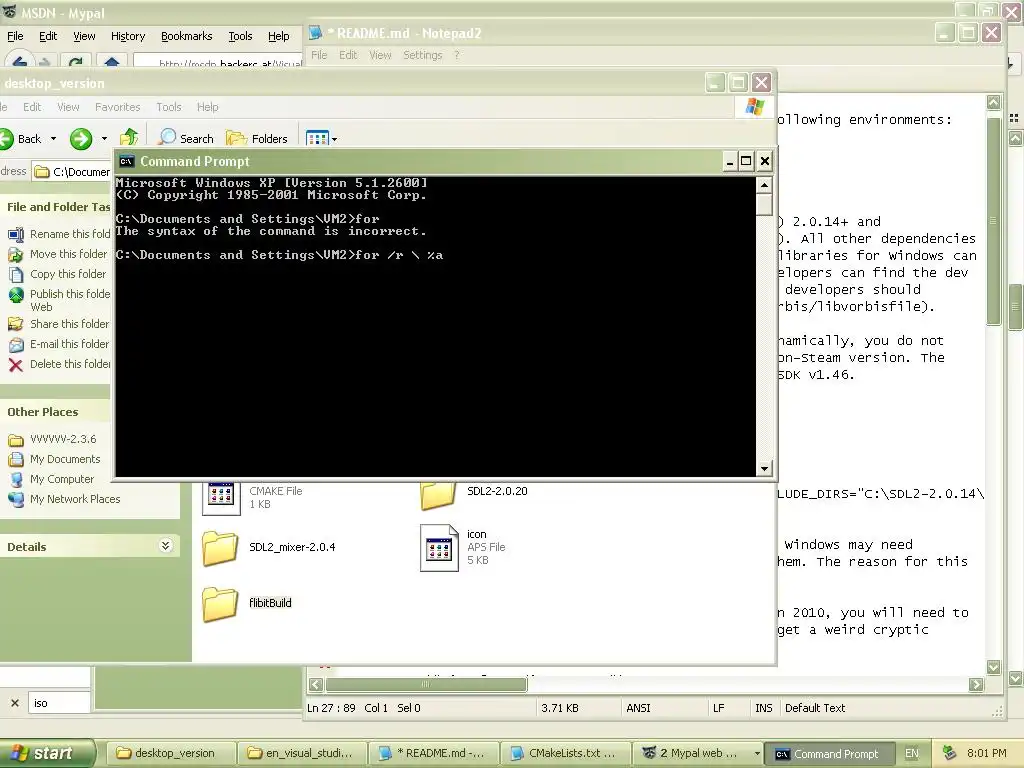The width and height of the screenshot is (1024, 768).
Task: Click the Rename this folder icon
Action: (x=16, y=234)
